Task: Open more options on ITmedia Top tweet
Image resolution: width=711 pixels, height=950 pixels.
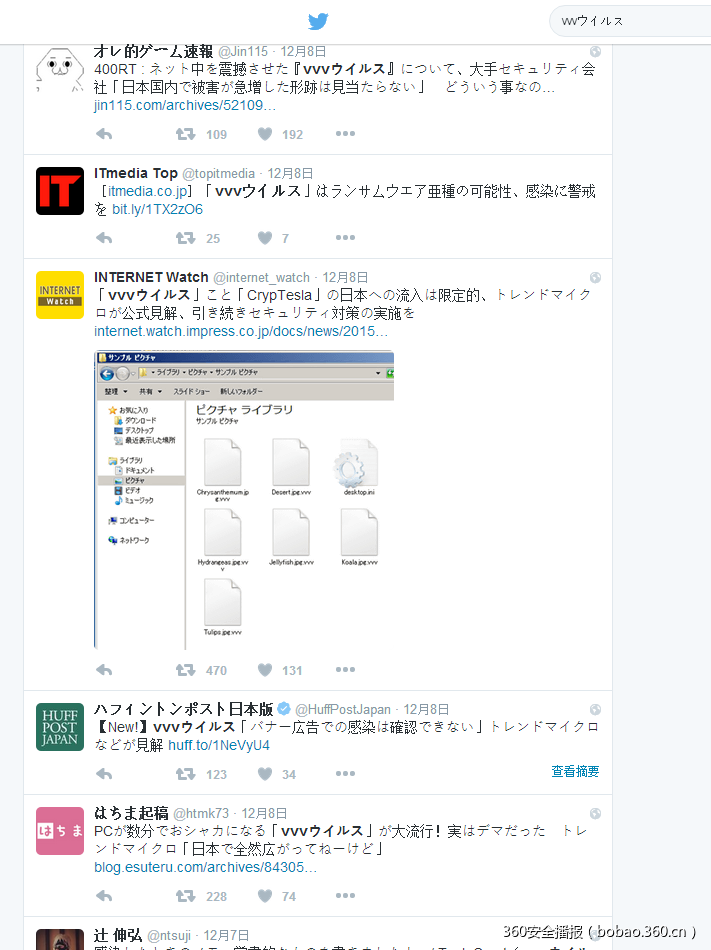Action: [345, 238]
